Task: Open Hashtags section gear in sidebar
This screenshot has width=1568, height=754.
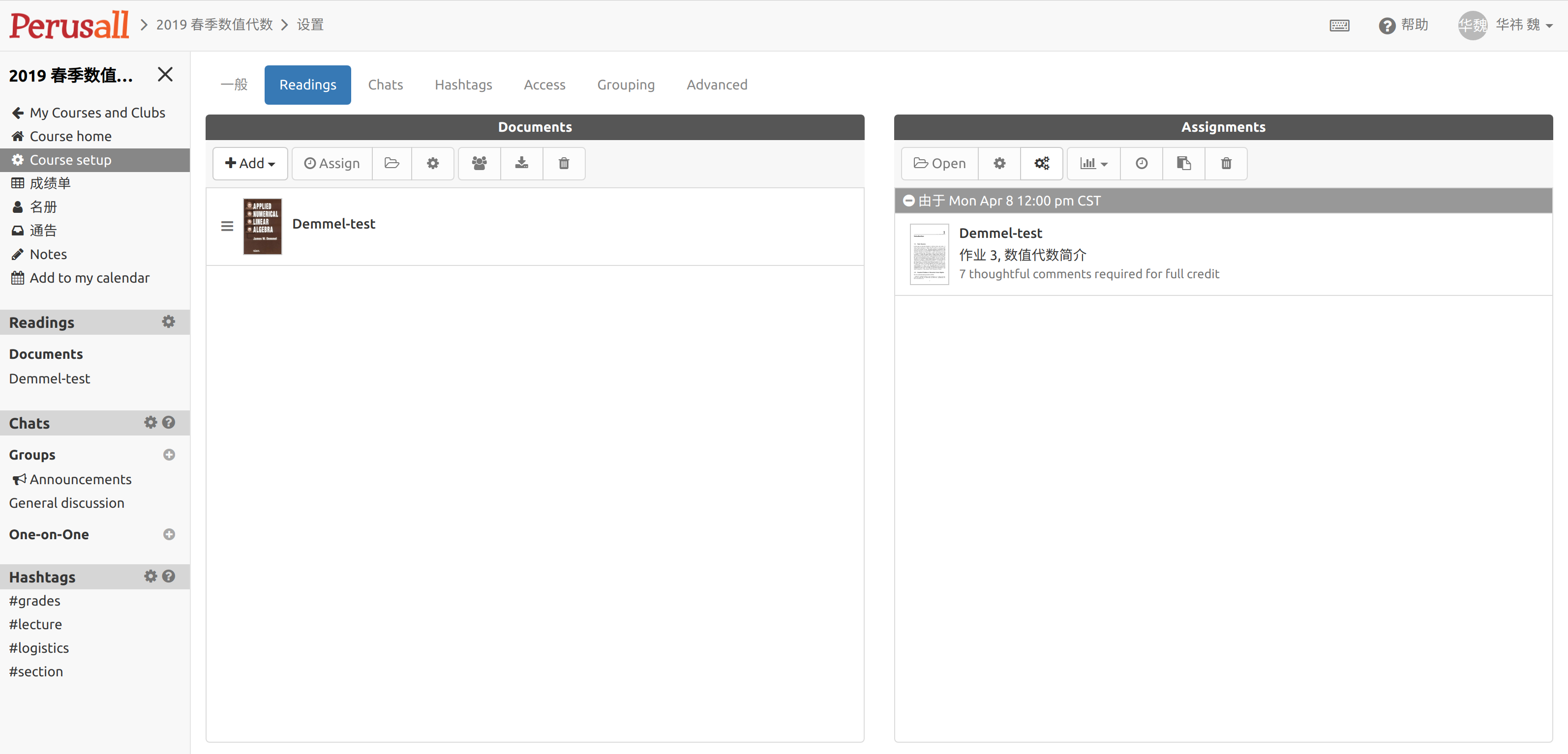Action: pos(151,576)
